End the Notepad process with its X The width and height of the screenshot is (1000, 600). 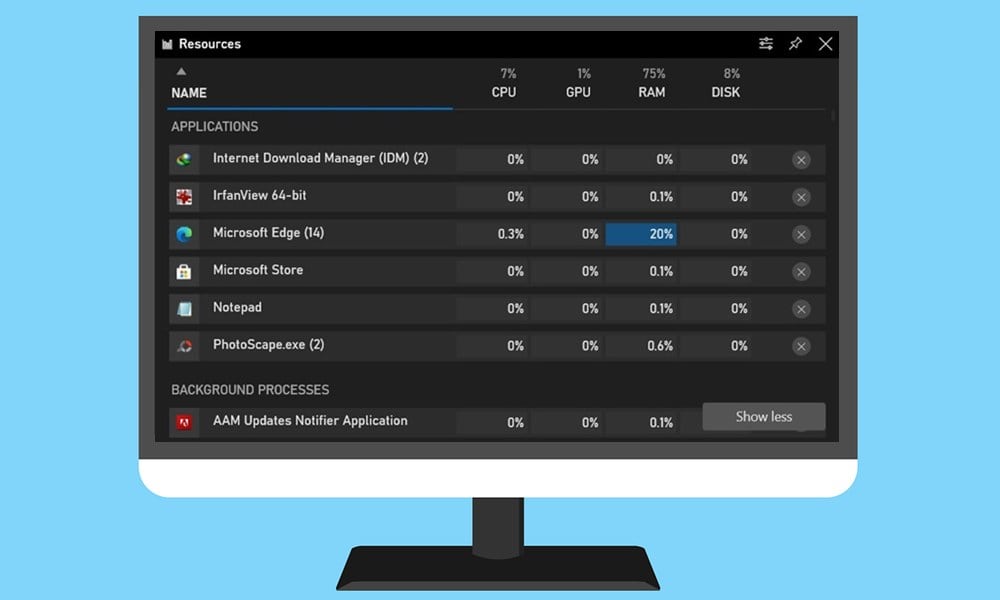(801, 309)
